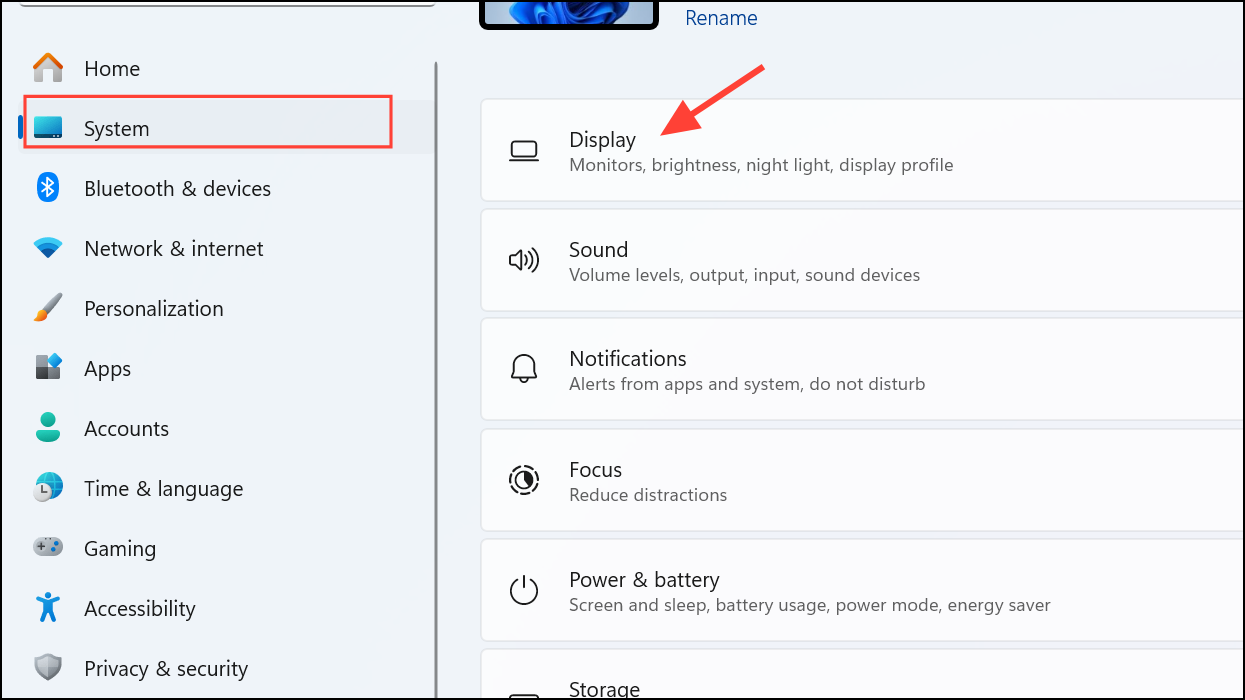Click the Windows wallpaper device thumbnail
This screenshot has height=700, width=1245.
click(x=568, y=14)
